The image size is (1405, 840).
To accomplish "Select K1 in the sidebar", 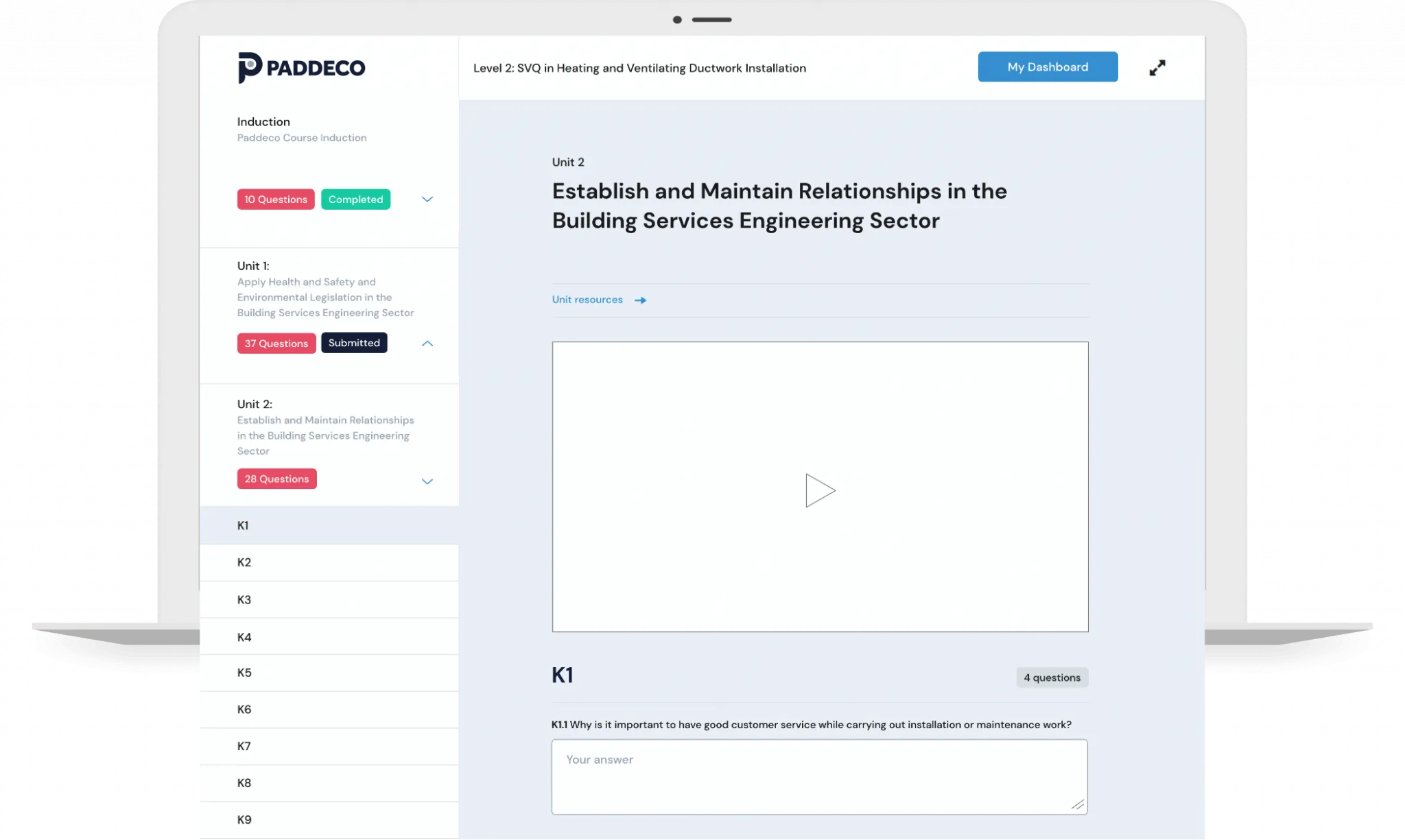I will click(x=329, y=525).
